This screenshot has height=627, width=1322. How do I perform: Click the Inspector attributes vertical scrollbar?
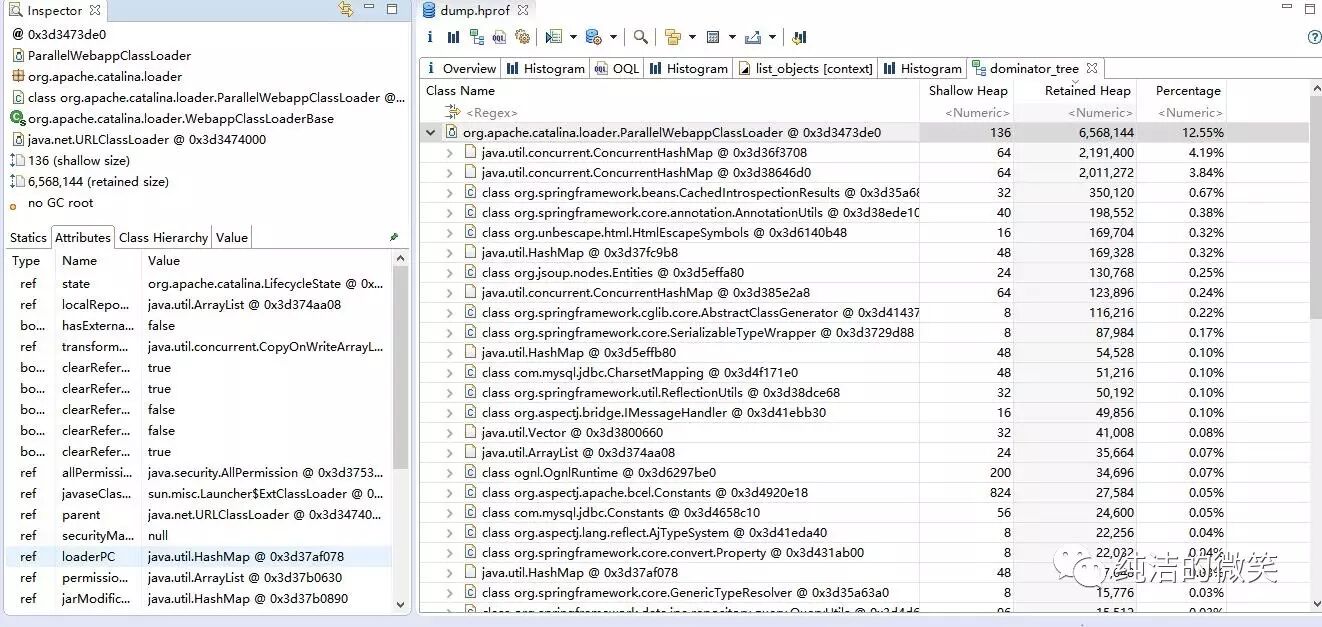pyautogui.click(x=400, y=430)
